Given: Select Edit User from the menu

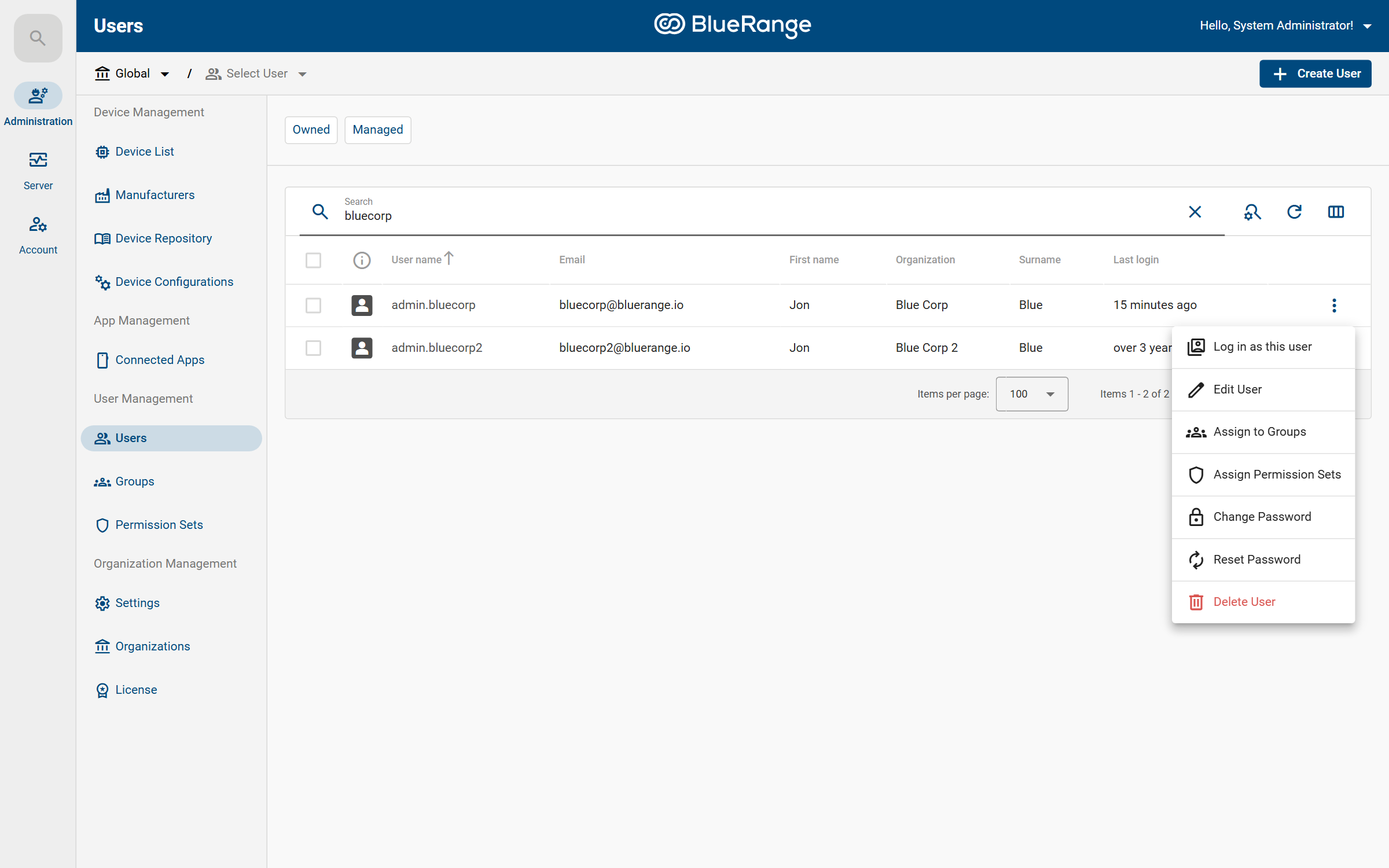Looking at the screenshot, I should coord(1263,389).
